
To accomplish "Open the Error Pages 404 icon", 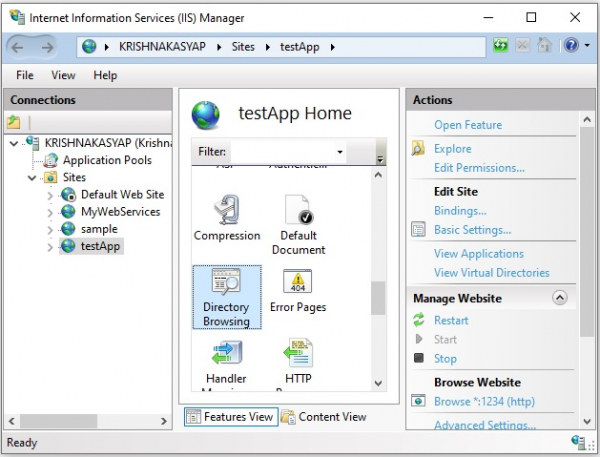I will (x=297, y=282).
